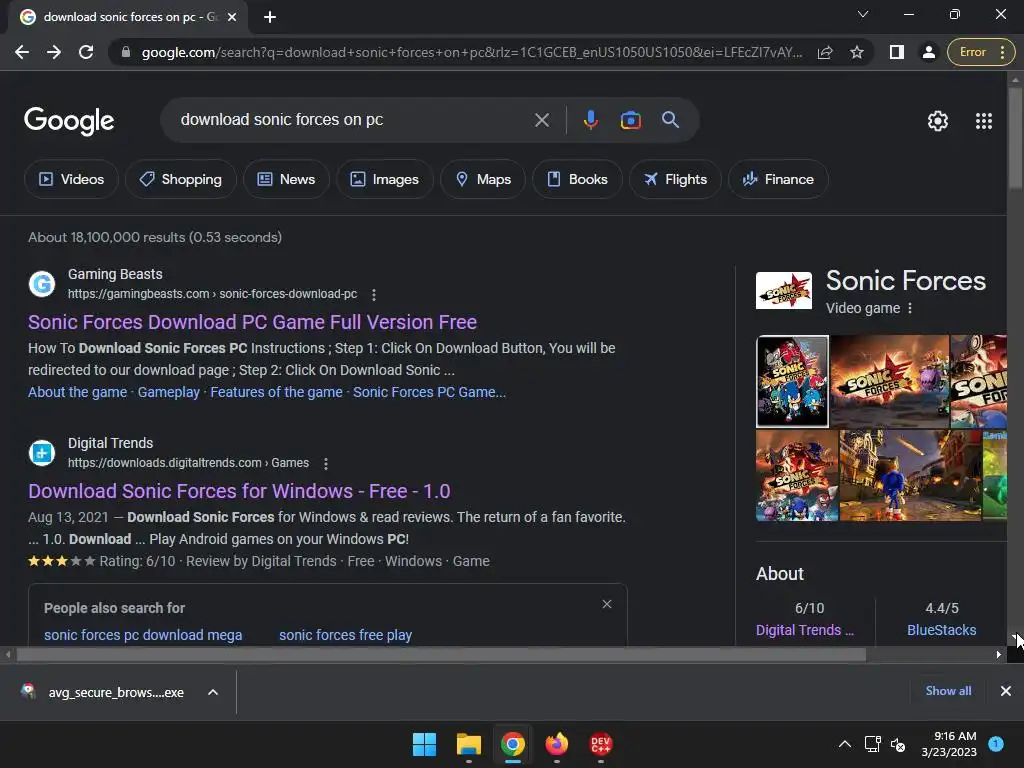
Task: Click the horizontal scrollbar of the page
Action: pos(441,654)
